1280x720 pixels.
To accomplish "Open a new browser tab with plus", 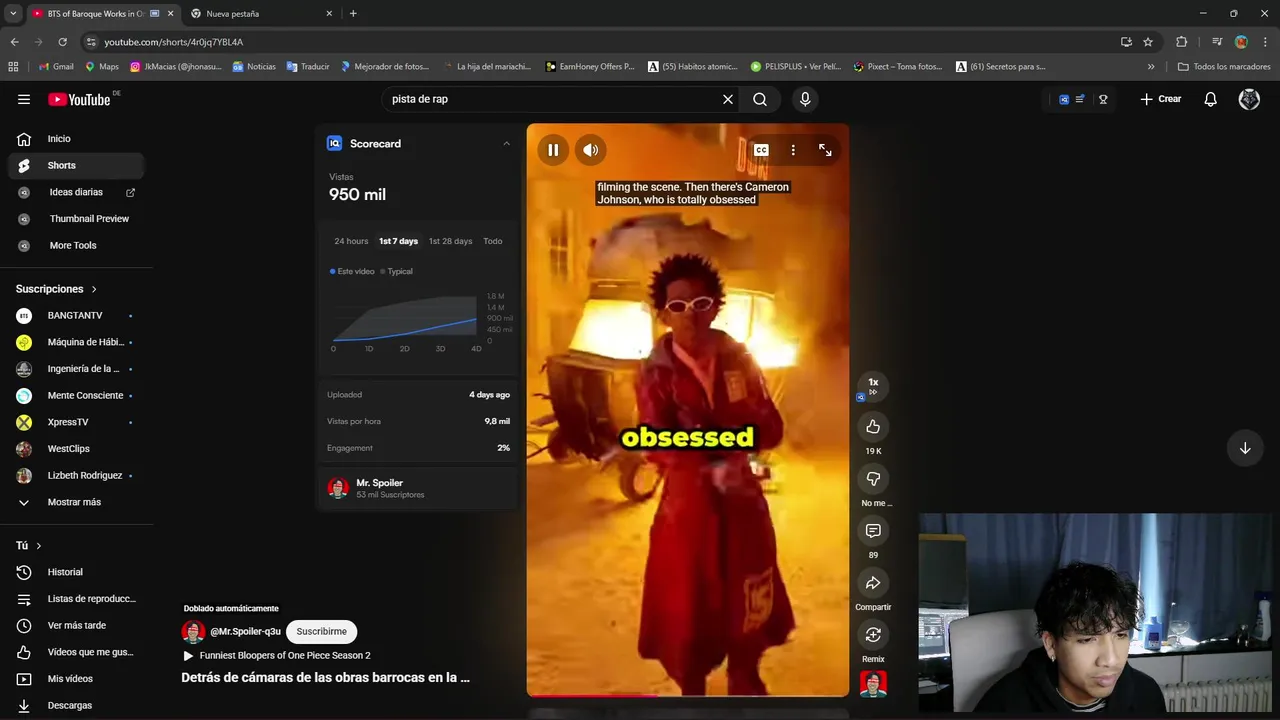I will click(x=353, y=14).
